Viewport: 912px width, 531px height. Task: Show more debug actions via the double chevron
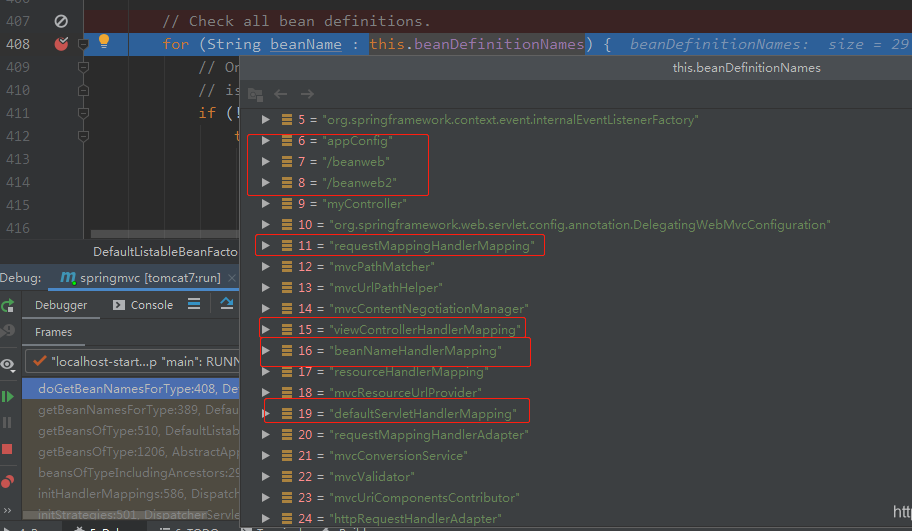(x=8, y=510)
